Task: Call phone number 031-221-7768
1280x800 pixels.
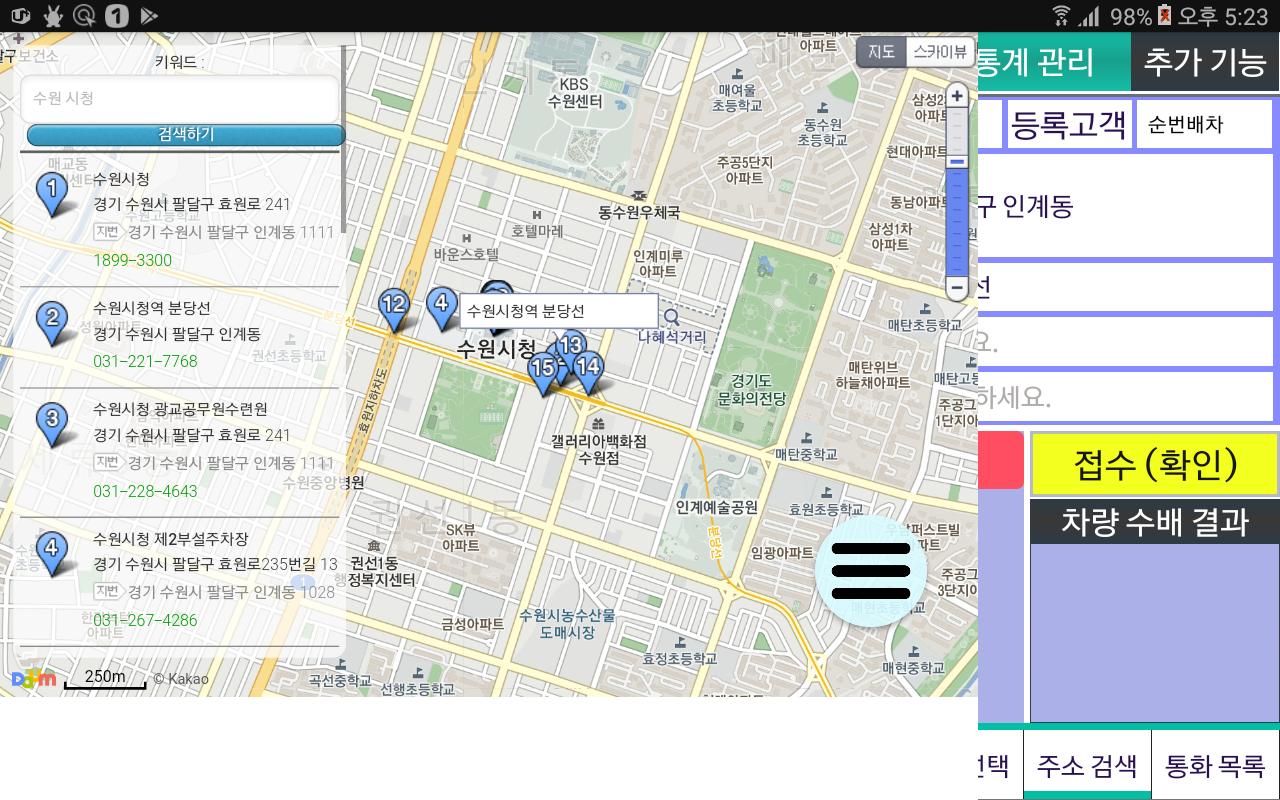Action: pos(145,361)
